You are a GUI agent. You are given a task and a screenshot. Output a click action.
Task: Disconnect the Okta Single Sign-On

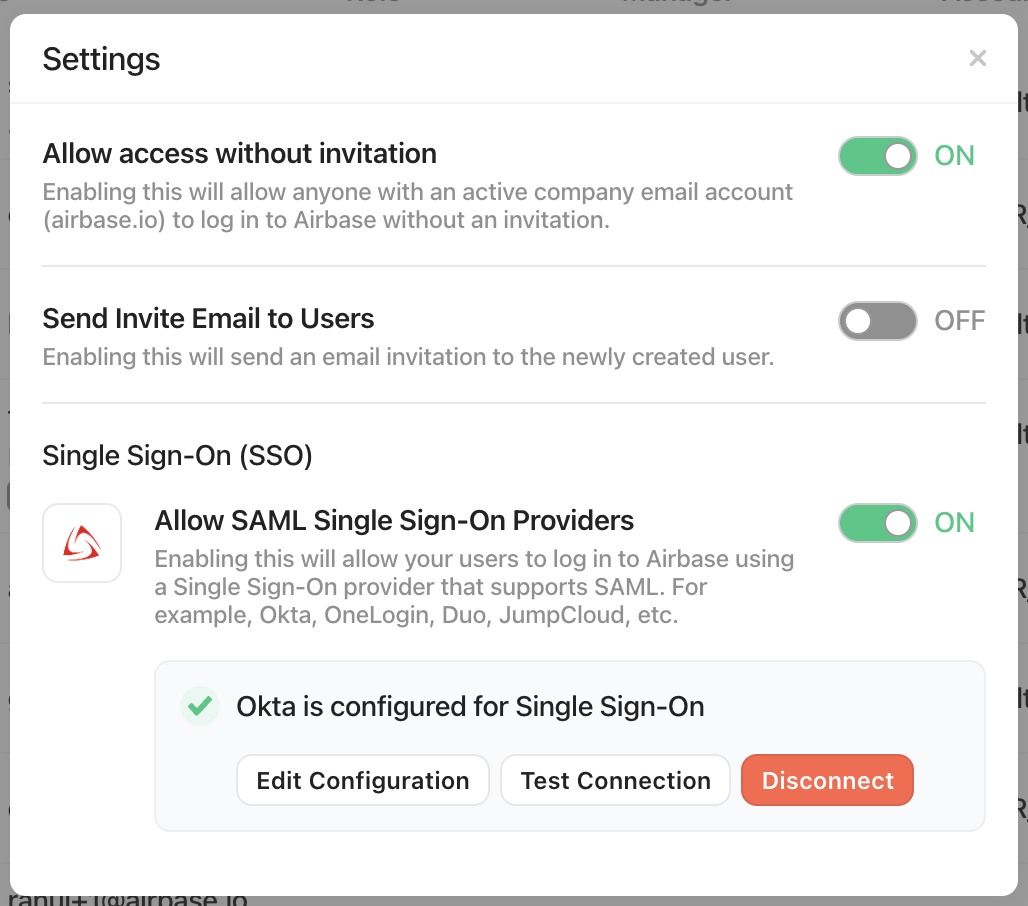pos(827,780)
